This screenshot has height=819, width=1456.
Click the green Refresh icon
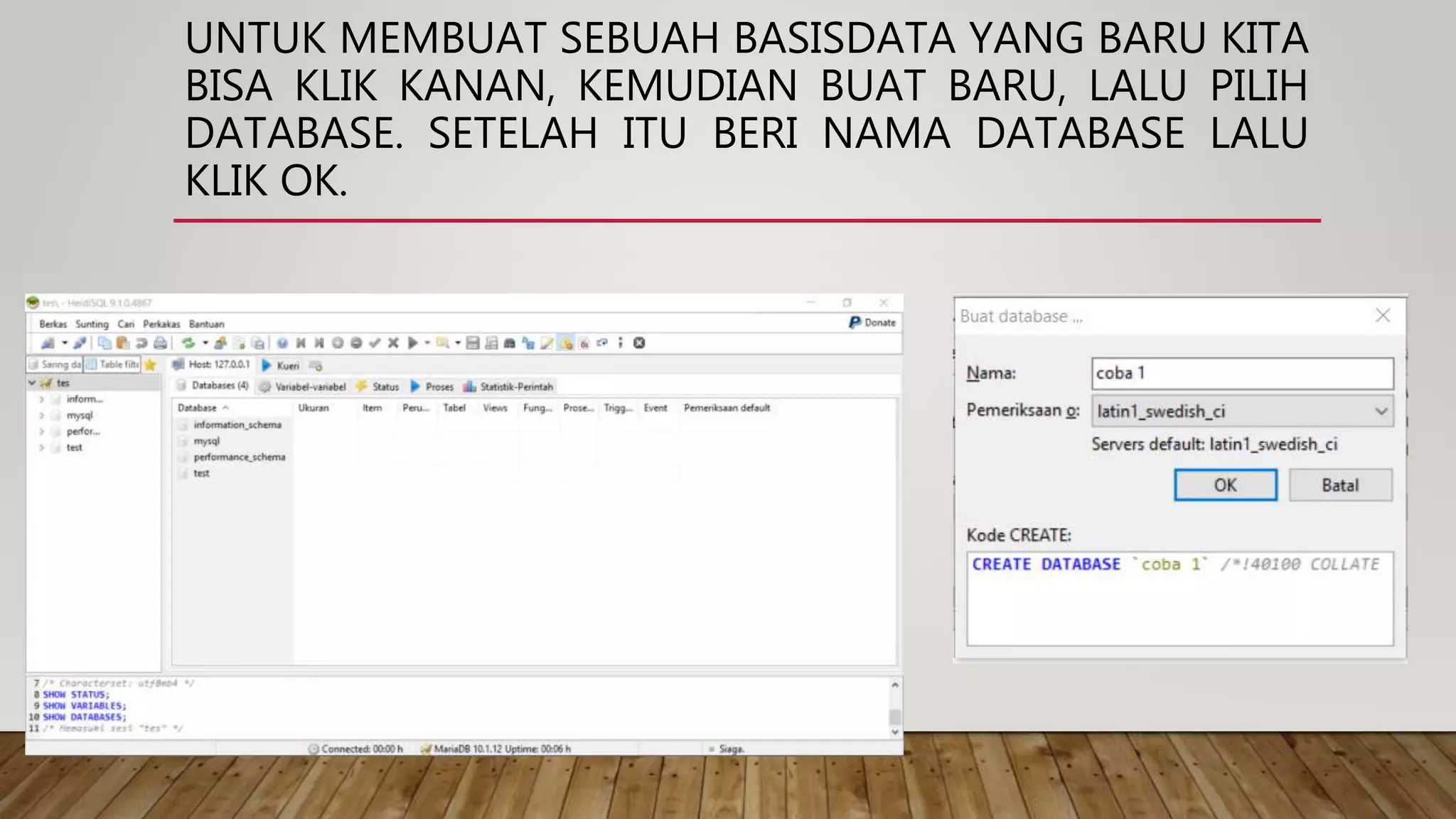(x=188, y=343)
